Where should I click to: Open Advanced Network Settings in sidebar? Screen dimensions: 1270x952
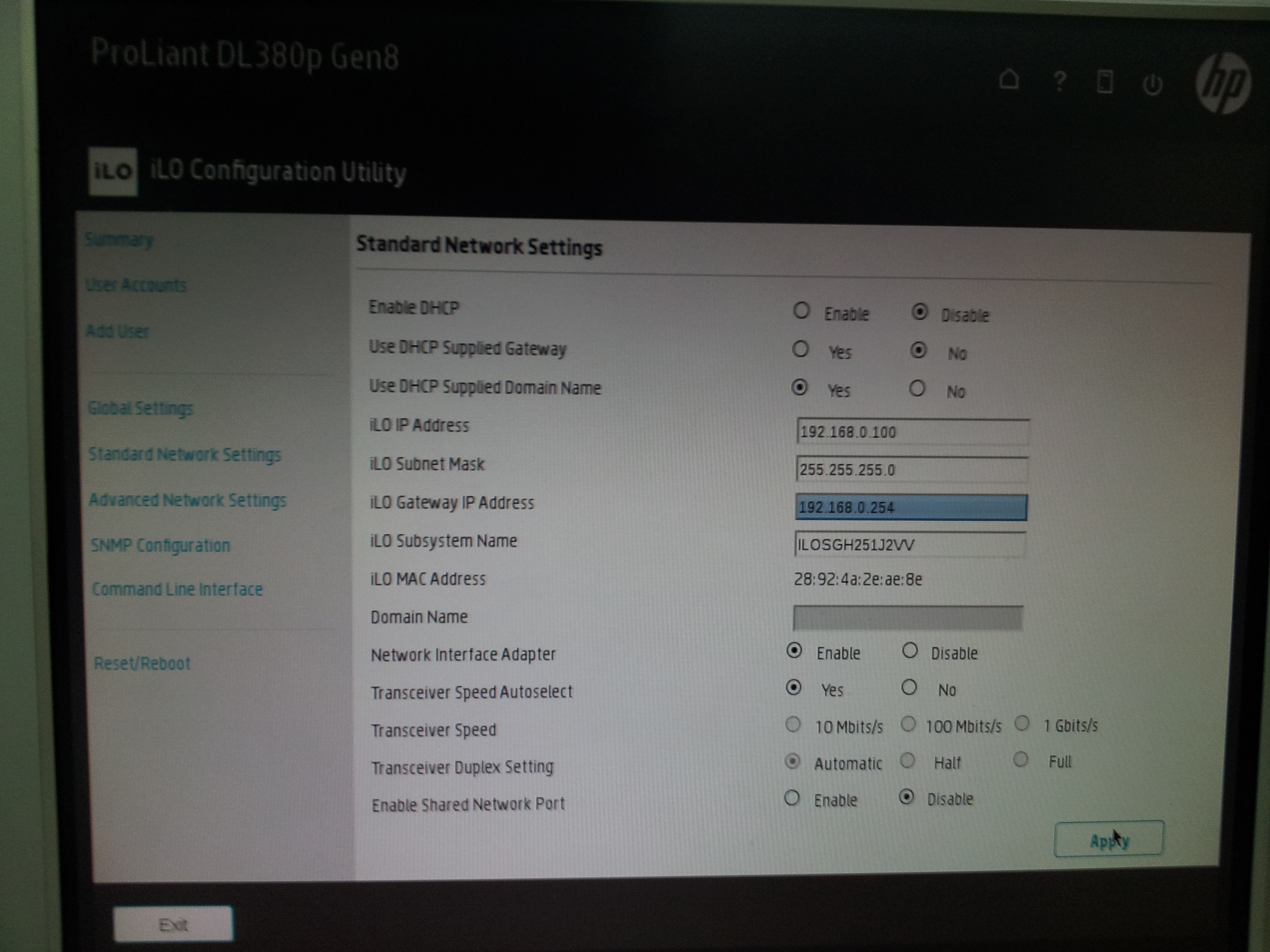click(188, 500)
